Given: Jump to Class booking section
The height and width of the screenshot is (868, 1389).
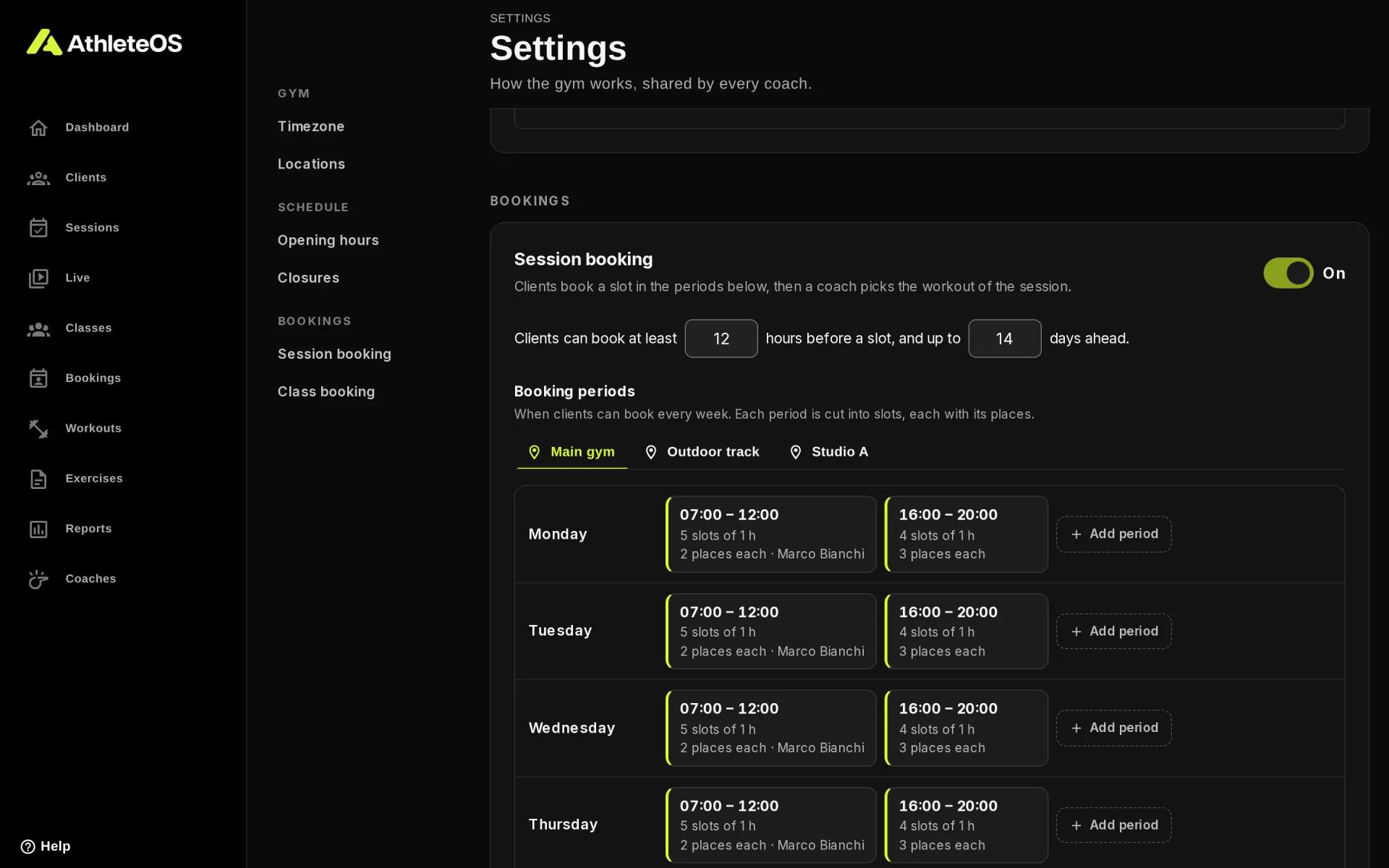Looking at the screenshot, I should 326,391.
